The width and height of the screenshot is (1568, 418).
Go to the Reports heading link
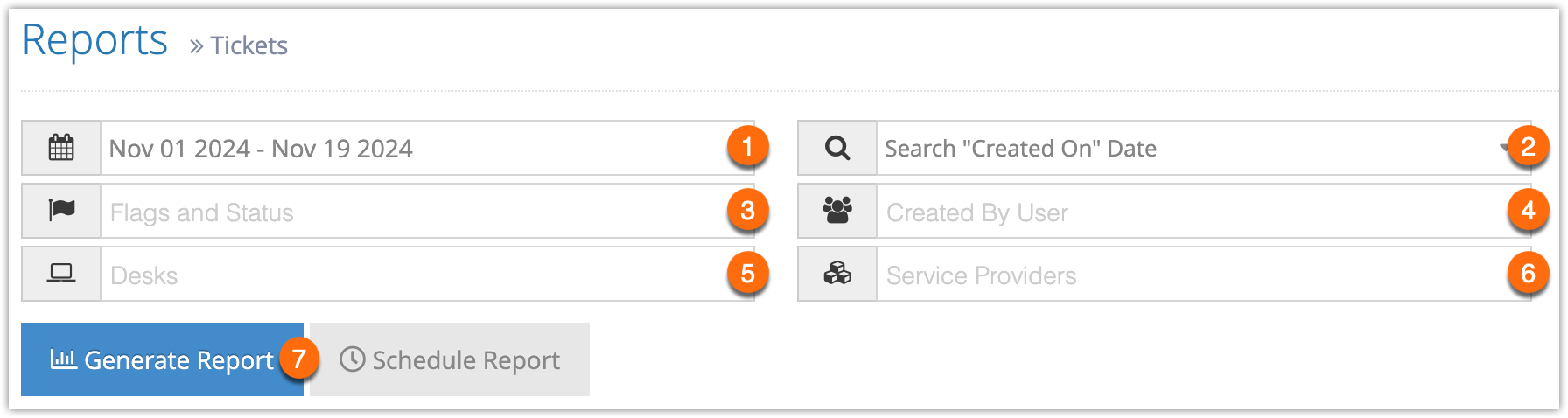tap(94, 41)
